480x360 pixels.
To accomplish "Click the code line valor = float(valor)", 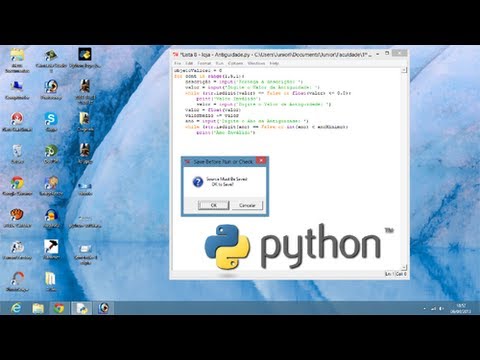I will (213, 110).
